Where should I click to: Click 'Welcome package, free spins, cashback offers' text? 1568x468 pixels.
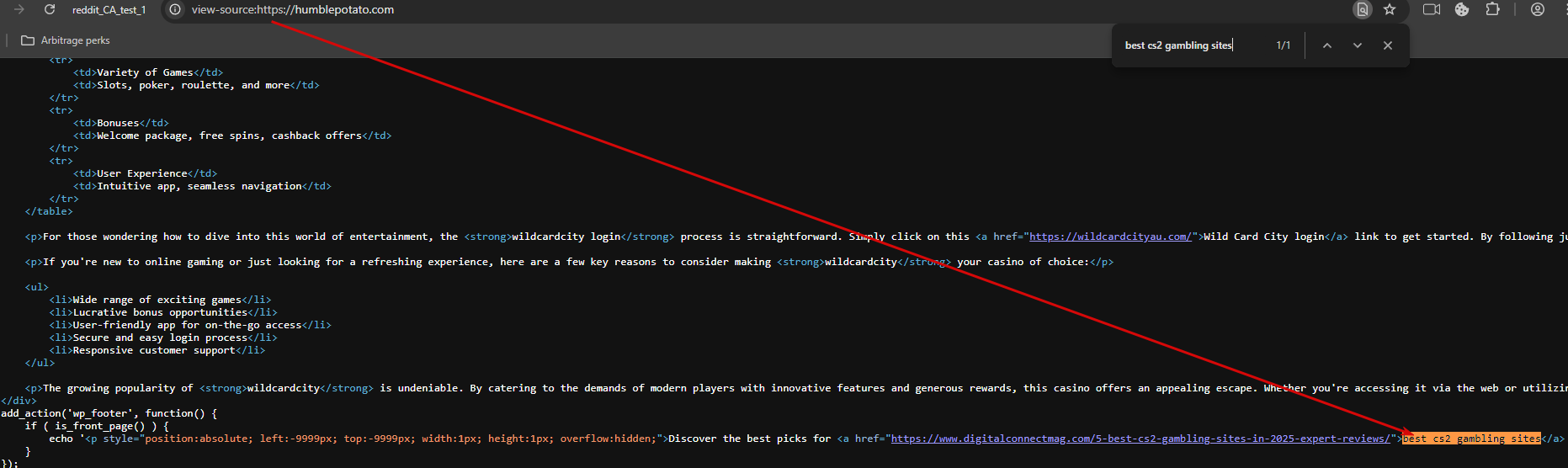230,136
